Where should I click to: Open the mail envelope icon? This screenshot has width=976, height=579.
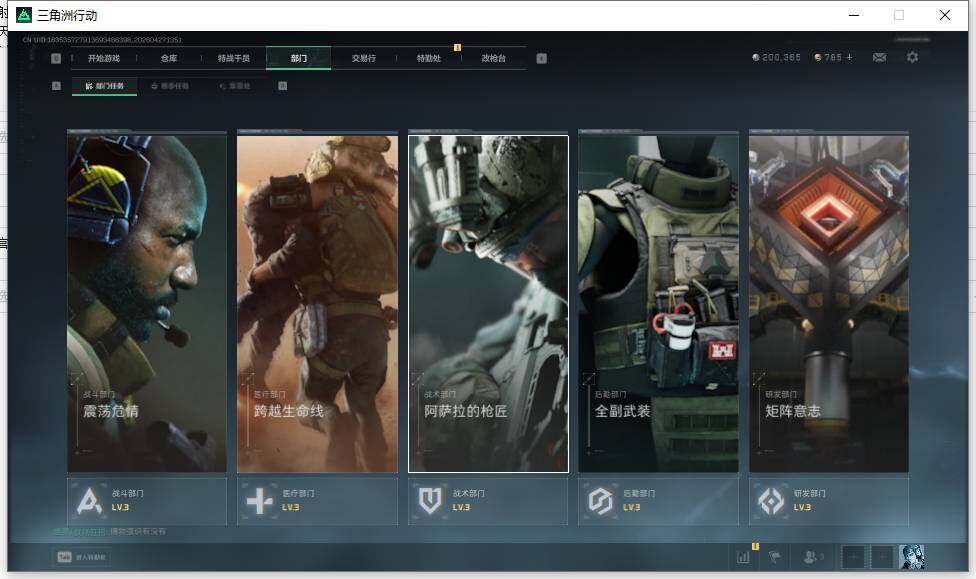pyautogui.click(x=879, y=58)
